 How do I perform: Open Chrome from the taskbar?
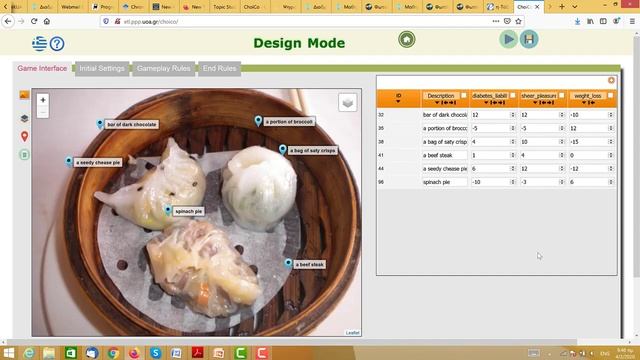pyautogui.click(x=113, y=353)
